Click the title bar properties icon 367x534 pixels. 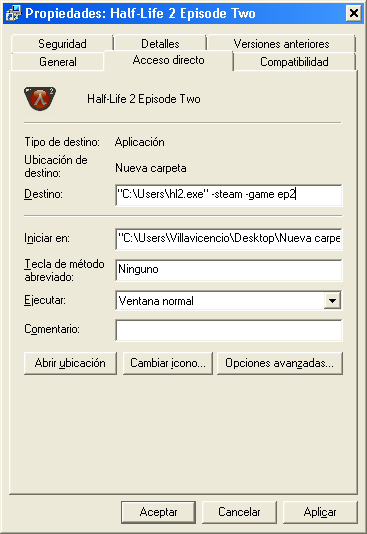coord(13,13)
